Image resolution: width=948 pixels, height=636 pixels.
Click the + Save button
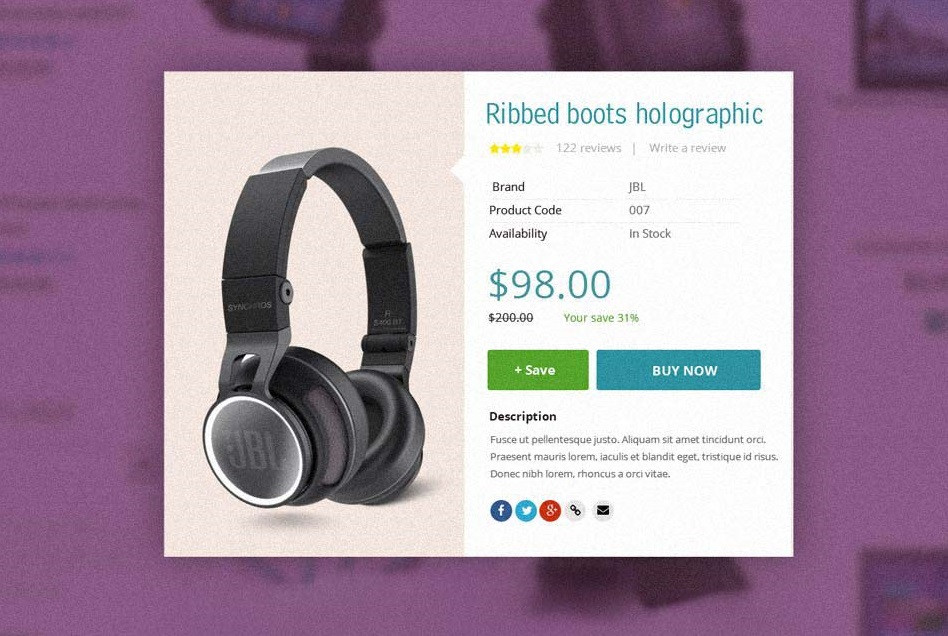tap(538, 370)
